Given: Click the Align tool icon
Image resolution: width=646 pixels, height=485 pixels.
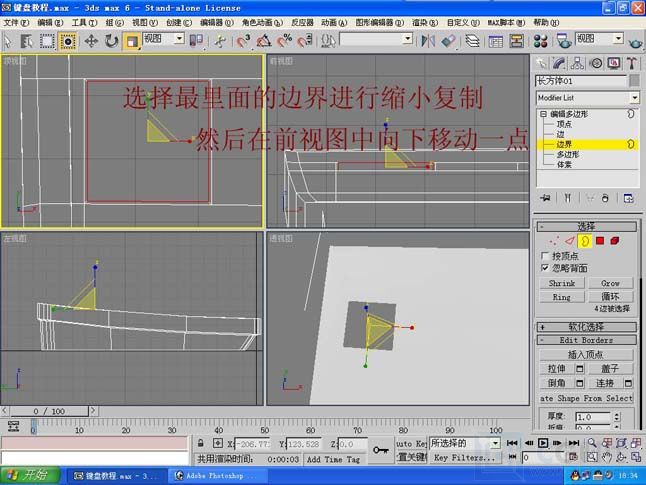Looking at the screenshot, I should coord(449,41).
